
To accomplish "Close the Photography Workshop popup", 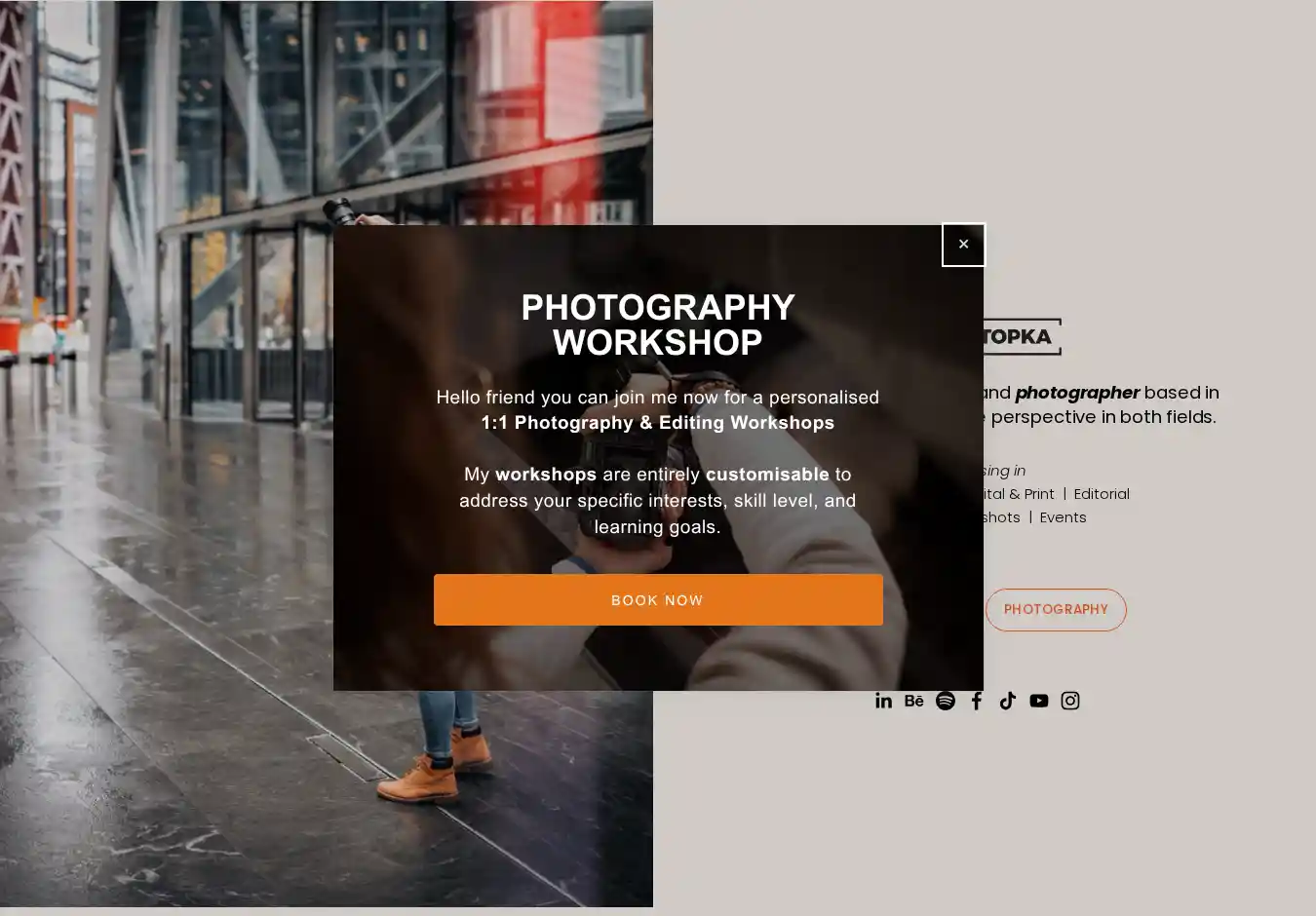I will click(963, 245).
